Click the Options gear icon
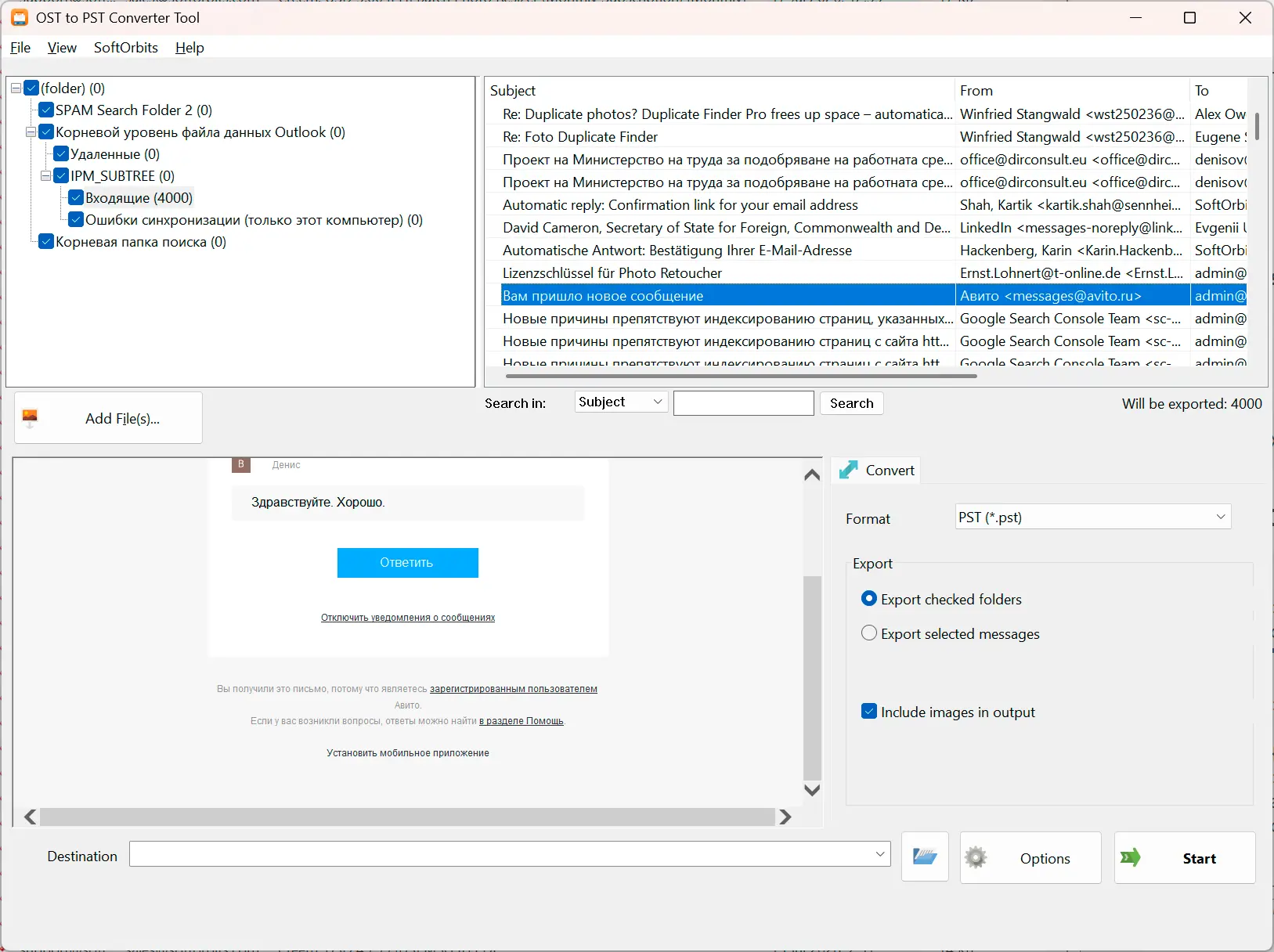Screen dimensions: 1274x952 [976, 857]
